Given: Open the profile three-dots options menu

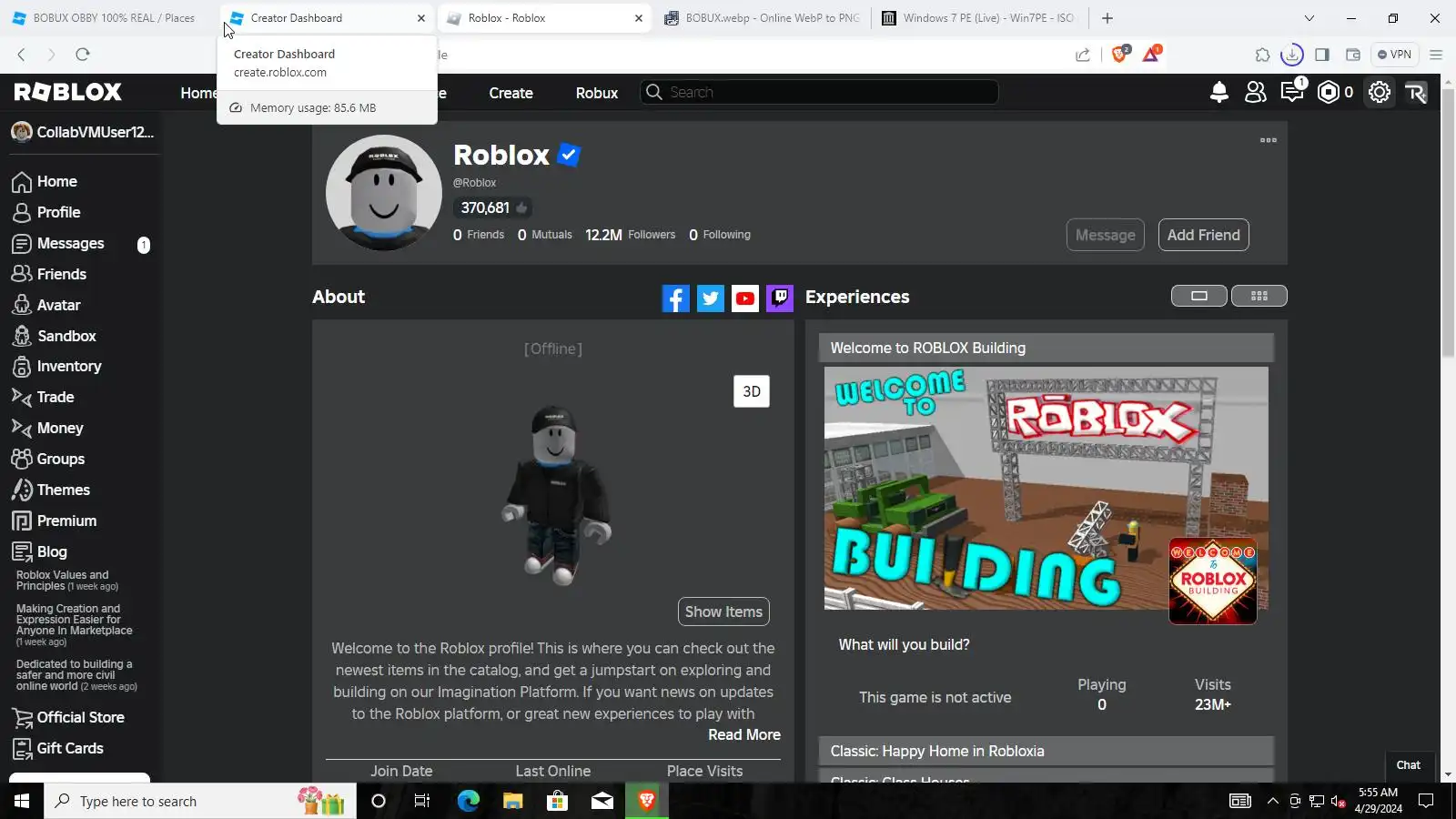Looking at the screenshot, I should tap(1269, 140).
